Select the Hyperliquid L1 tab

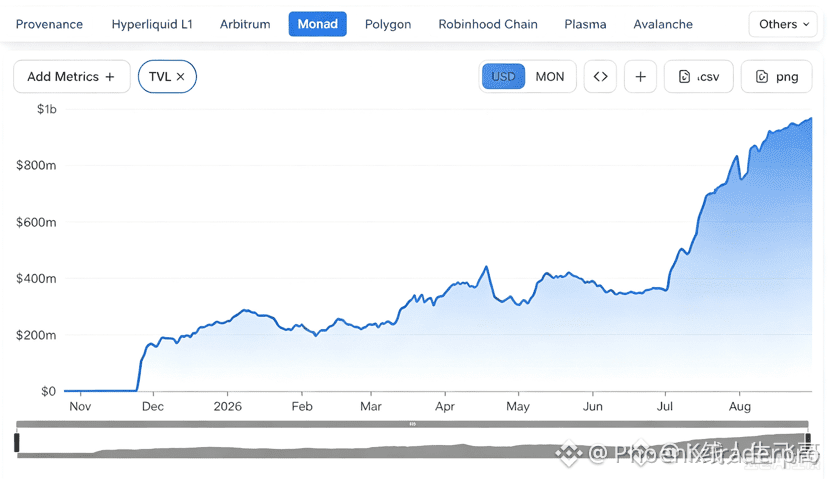152,24
